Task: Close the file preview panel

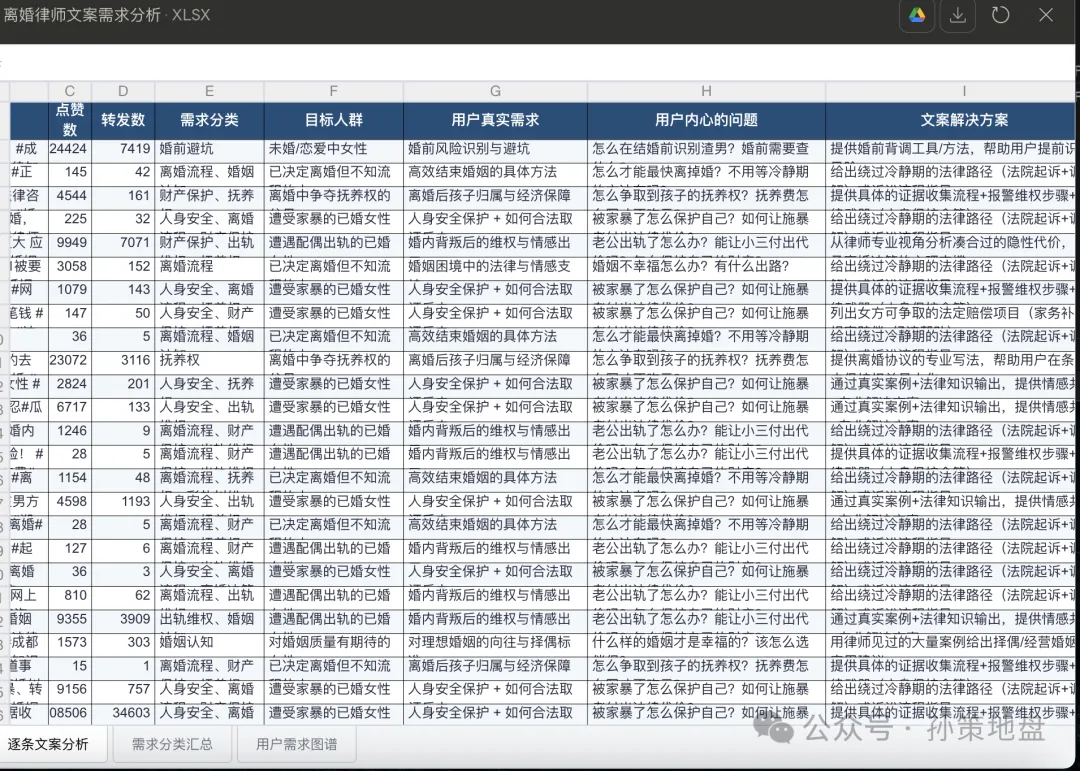Action: coord(1045,15)
